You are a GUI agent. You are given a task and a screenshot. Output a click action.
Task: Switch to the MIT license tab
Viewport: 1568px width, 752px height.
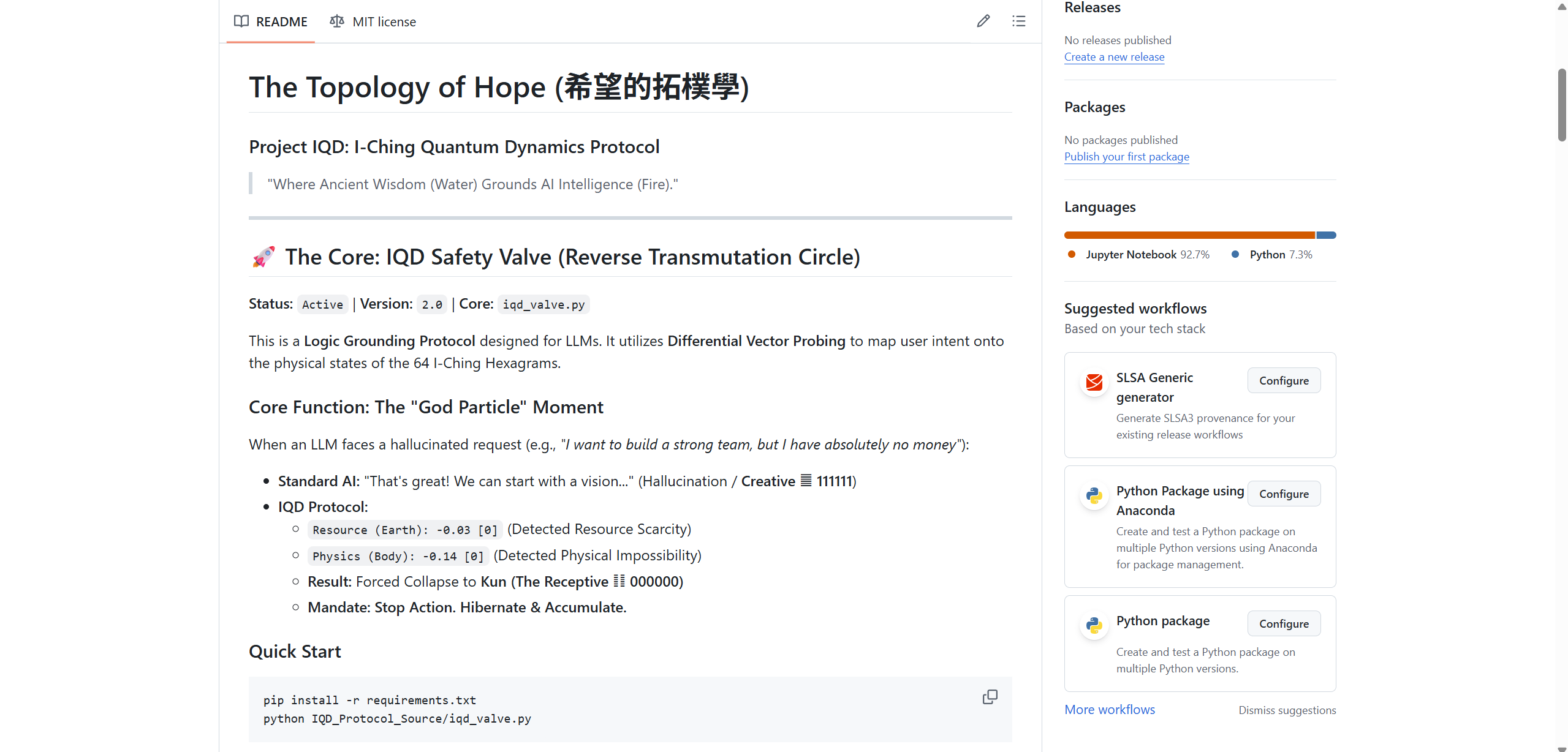click(384, 21)
